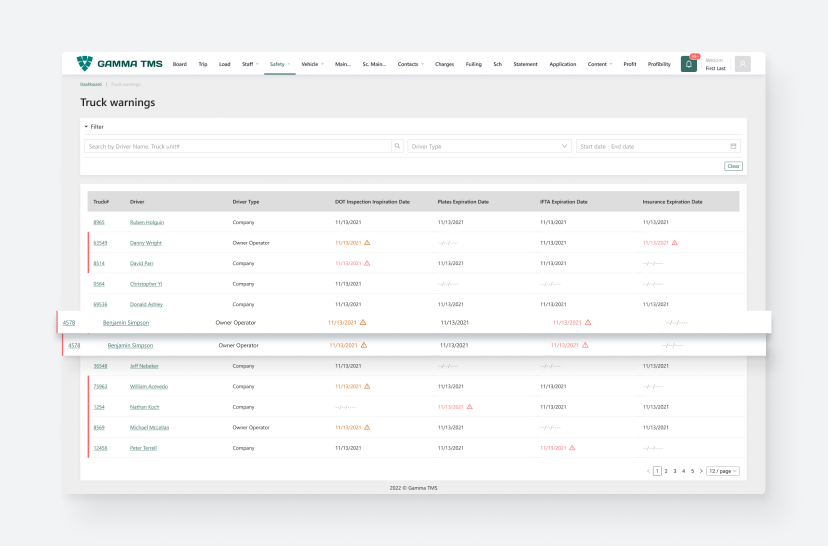Click the Search by Driver Name field
This screenshot has width=828, height=546.
(237, 146)
